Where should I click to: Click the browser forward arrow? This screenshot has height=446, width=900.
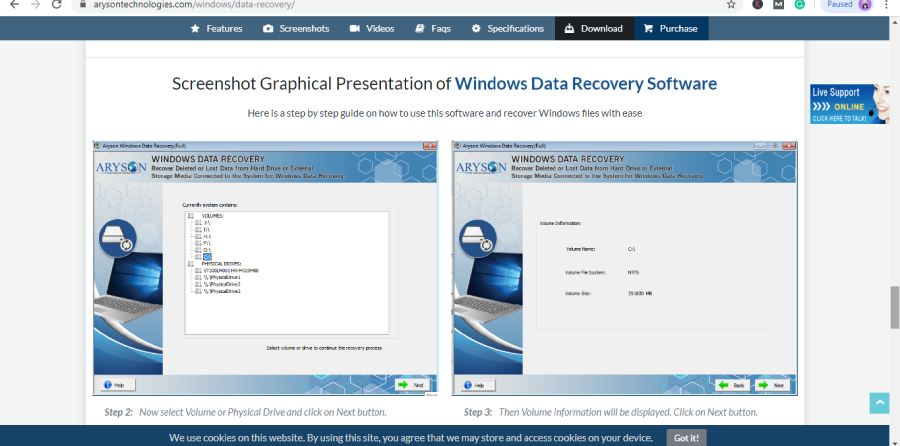35,5
